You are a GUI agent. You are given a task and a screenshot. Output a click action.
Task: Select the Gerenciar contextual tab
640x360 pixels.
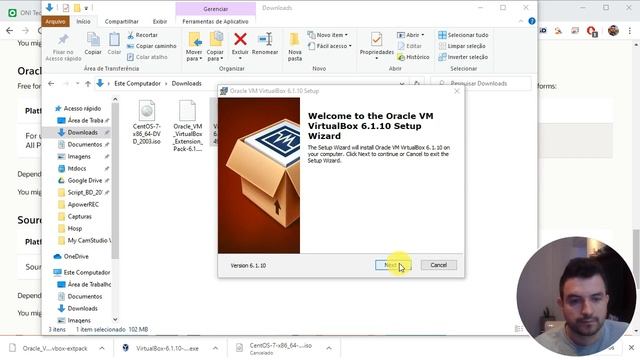(x=216, y=9)
